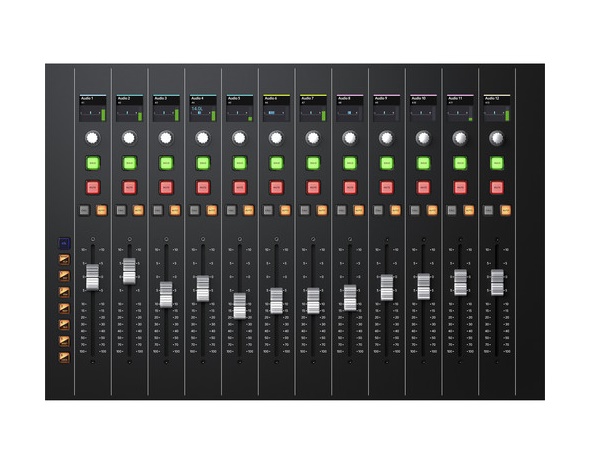The height and width of the screenshot is (450, 600).
Task: Select the Audio 4 channel display screen
Action: click(x=203, y=108)
